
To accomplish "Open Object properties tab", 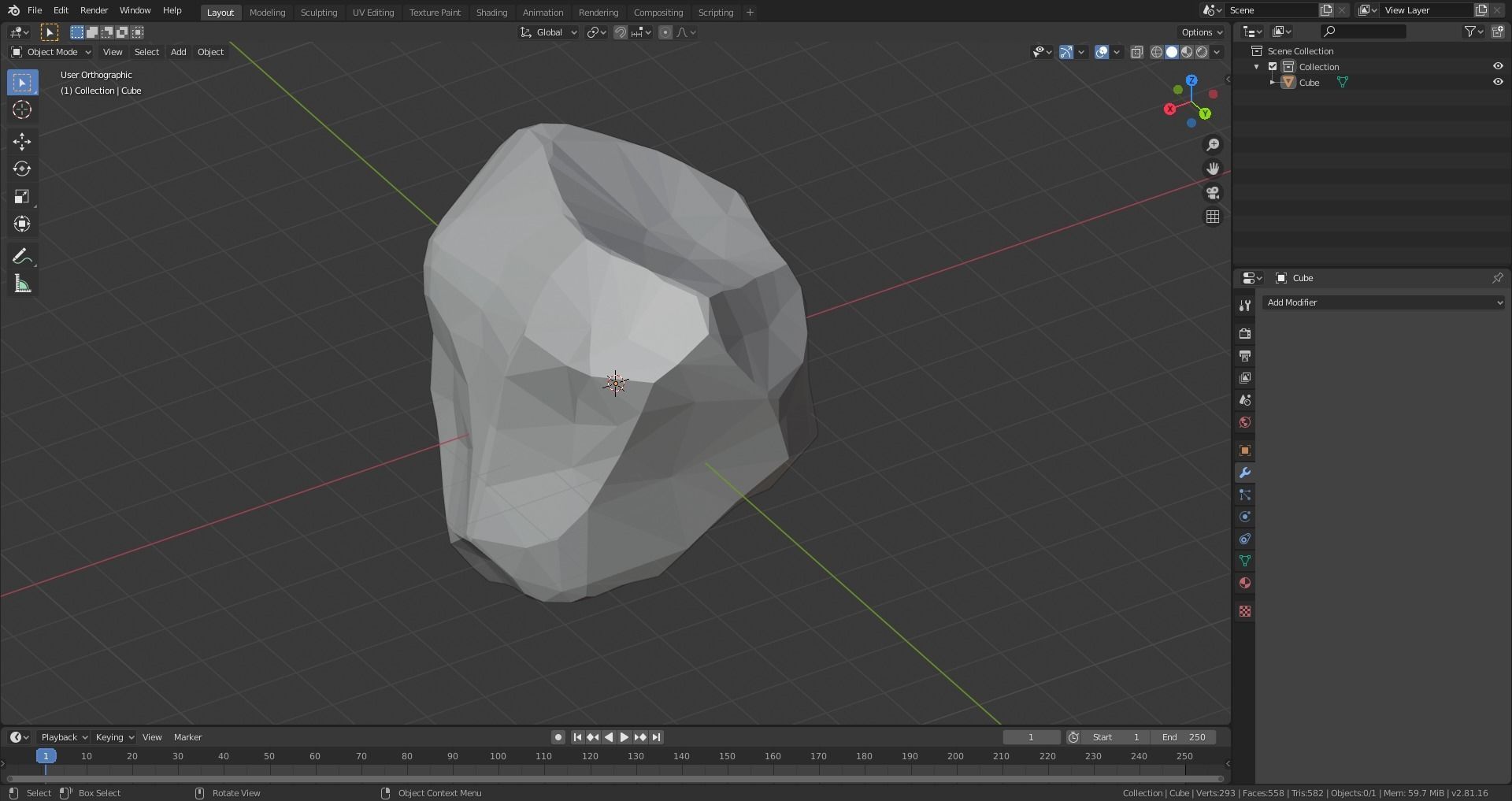I will (1245, 451).
